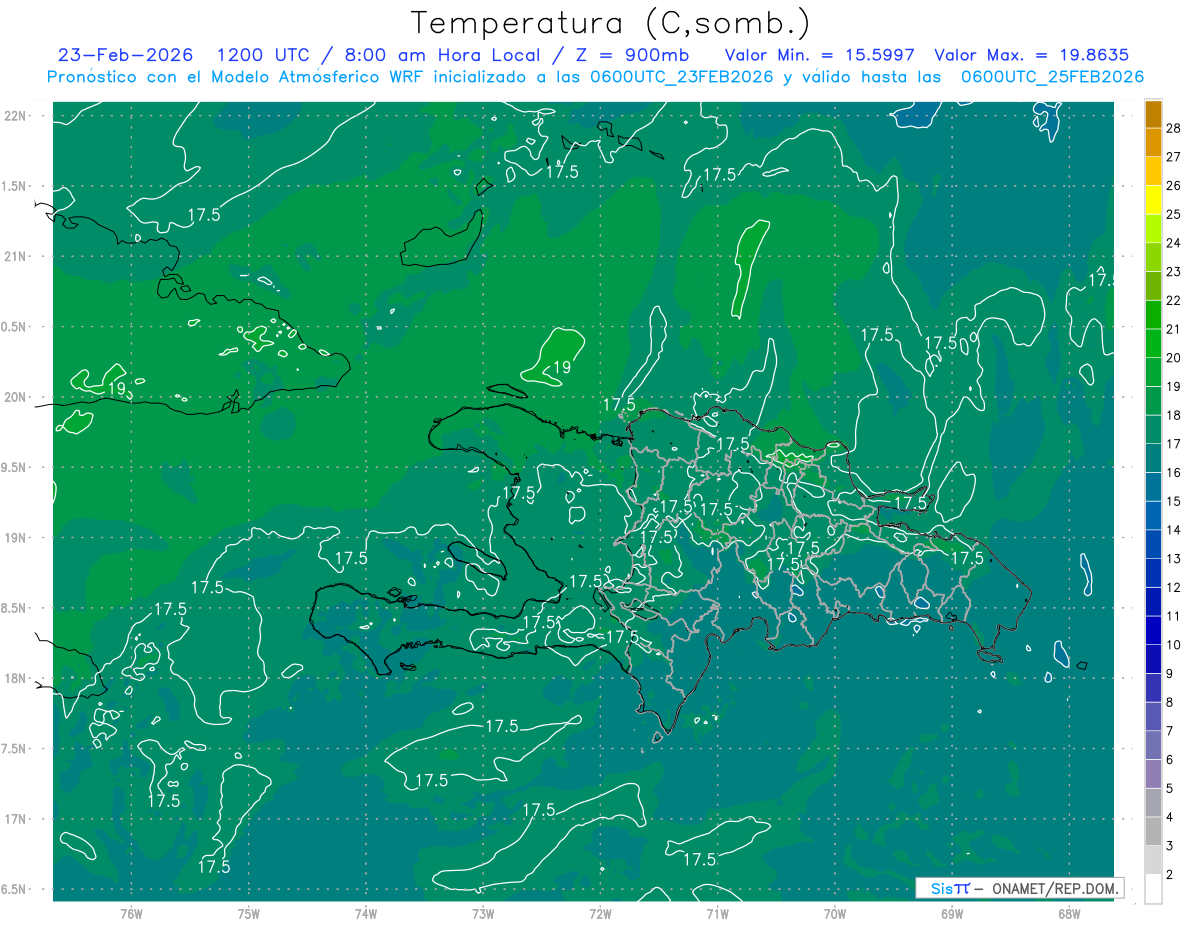
Task: Click the colorbar label '4'
Action: tap(1169, 817)
